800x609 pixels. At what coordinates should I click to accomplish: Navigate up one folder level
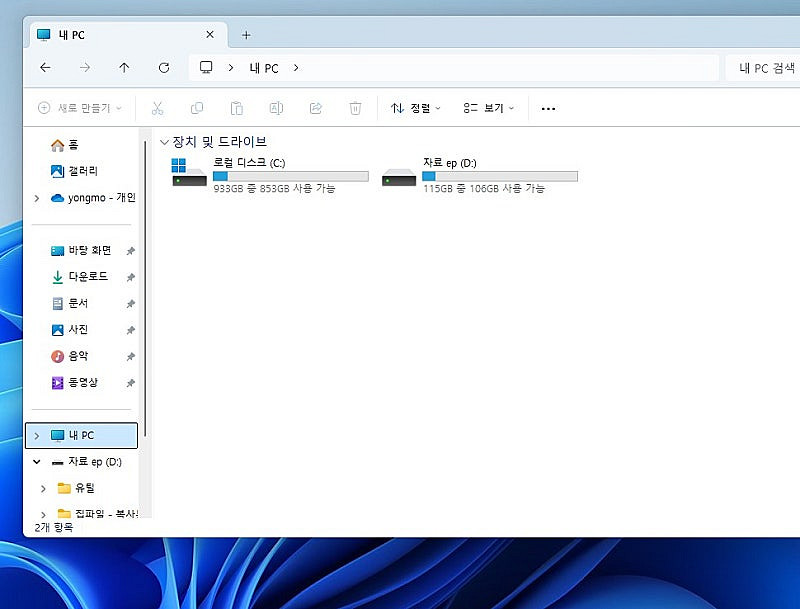[x=124, y=67]
